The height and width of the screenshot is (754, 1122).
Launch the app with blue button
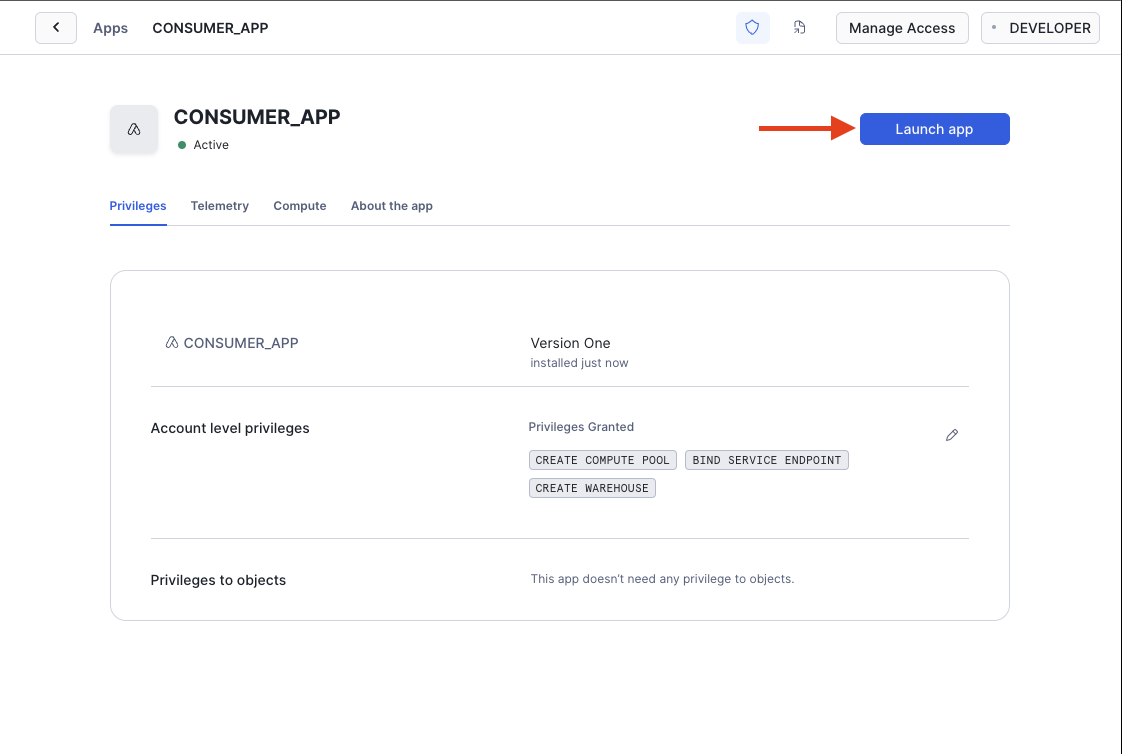coord(935,129)
